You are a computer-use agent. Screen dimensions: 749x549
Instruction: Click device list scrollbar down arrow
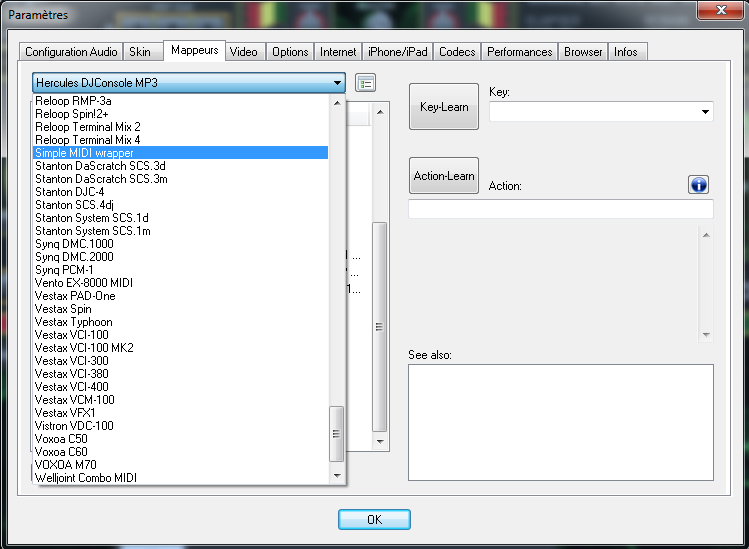(337, 475)
